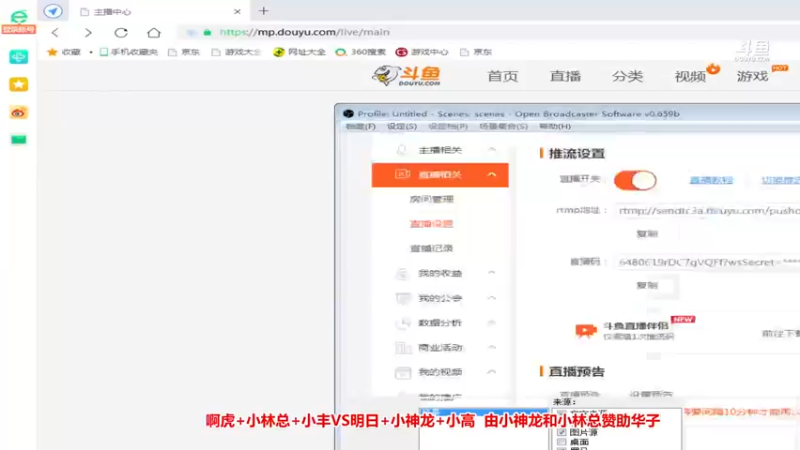This screenshot has height=450, width=800.
Task: Open 视频 in the Douyu navigation
Action: tap(690, 76)
